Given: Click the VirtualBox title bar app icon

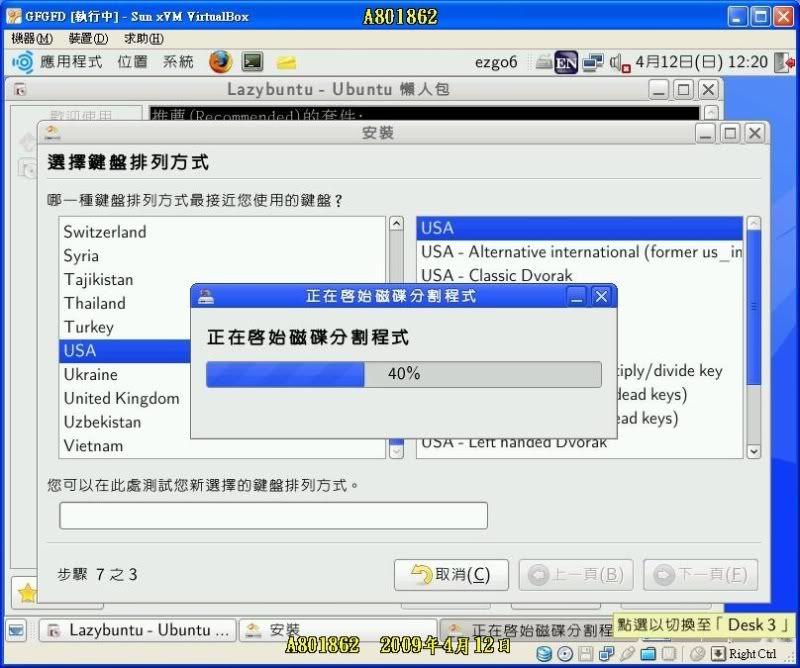Looking at the screenshot, I should coord(14,16).
